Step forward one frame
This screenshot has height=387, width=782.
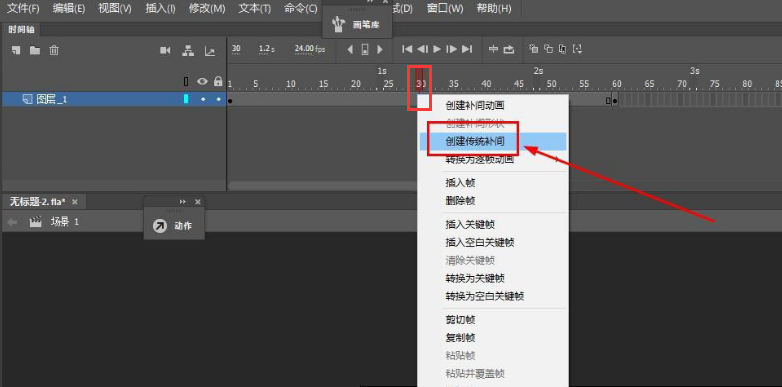point(452,49)
